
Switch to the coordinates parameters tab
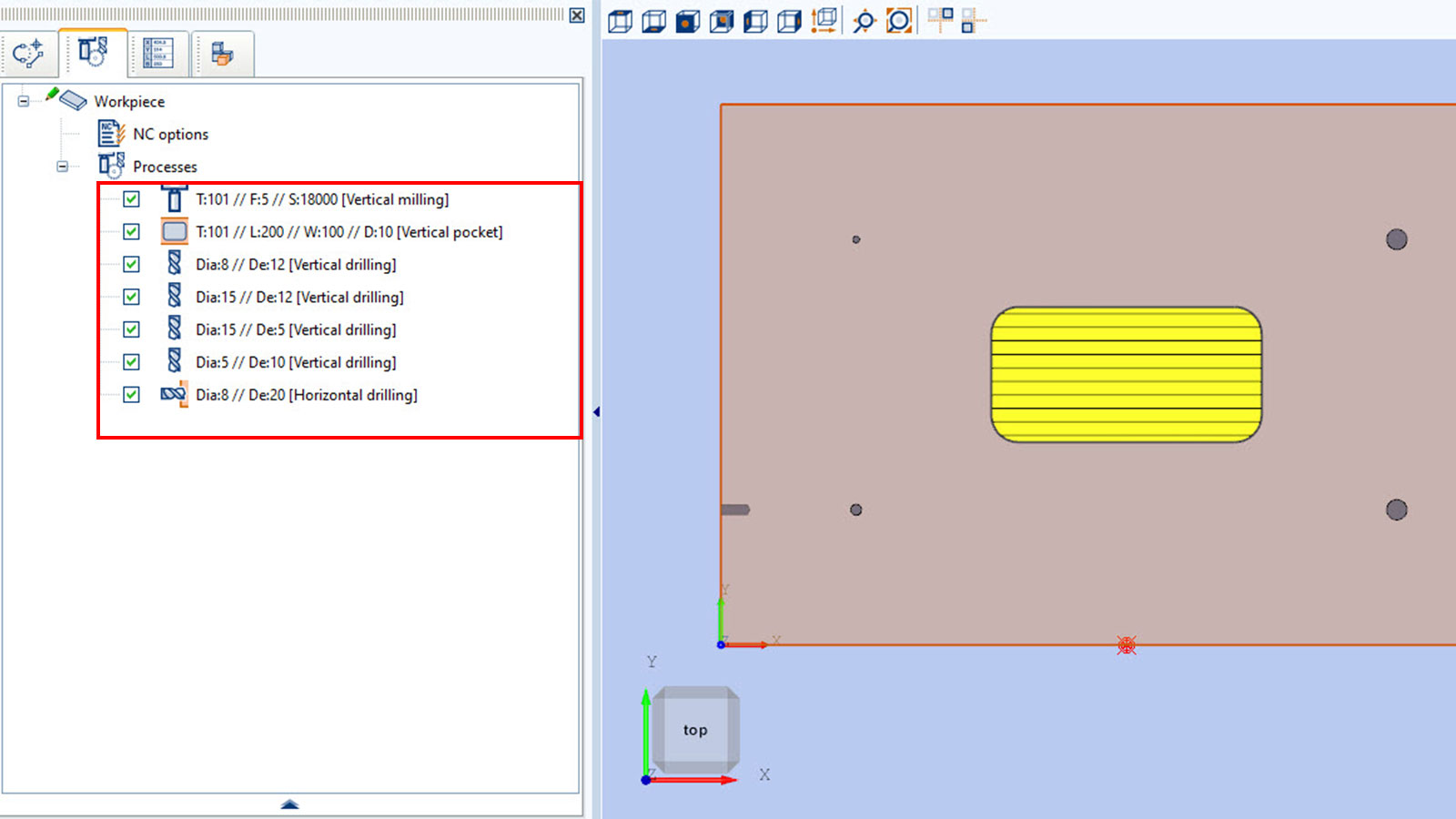click(157, 54)
